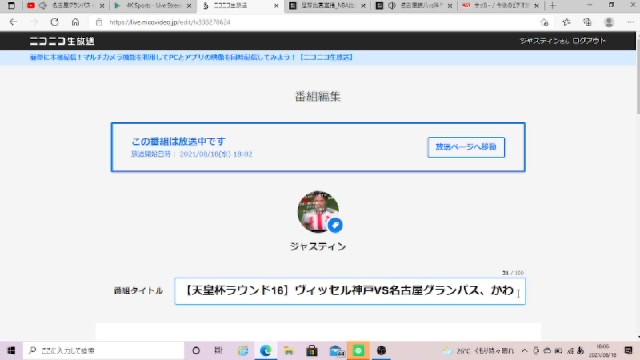Switch to the 4K Sports Live Stream tab
Screen dimensions: 640x360
click(153, 6)
